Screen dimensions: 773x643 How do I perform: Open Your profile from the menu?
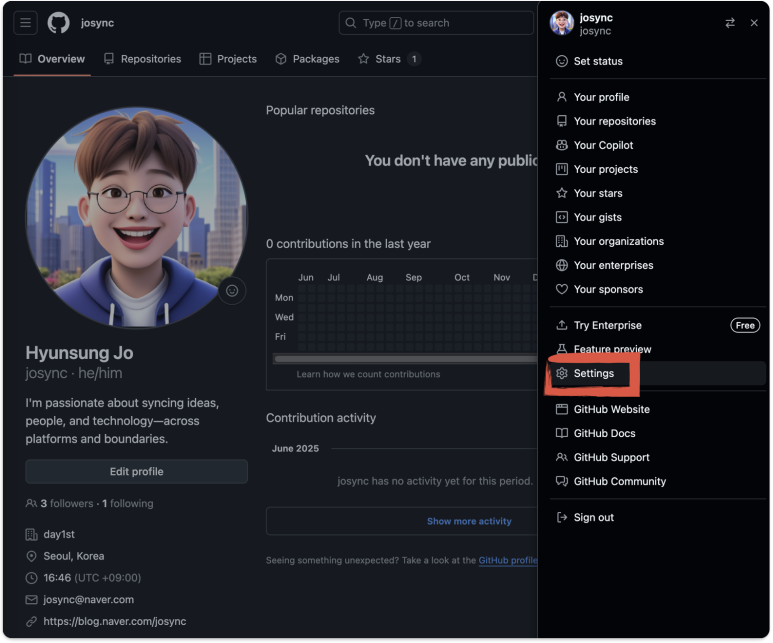tap(658, 97)
